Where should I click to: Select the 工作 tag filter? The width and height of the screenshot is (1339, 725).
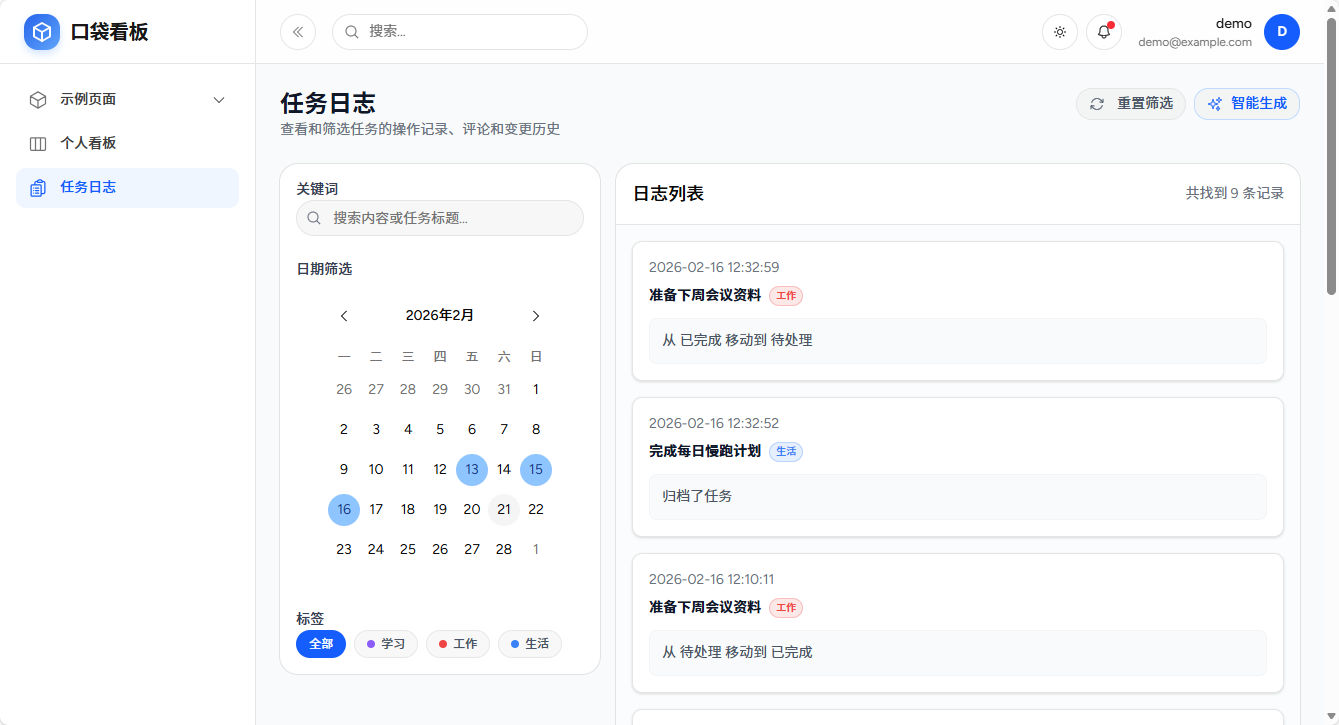point(457,644)
